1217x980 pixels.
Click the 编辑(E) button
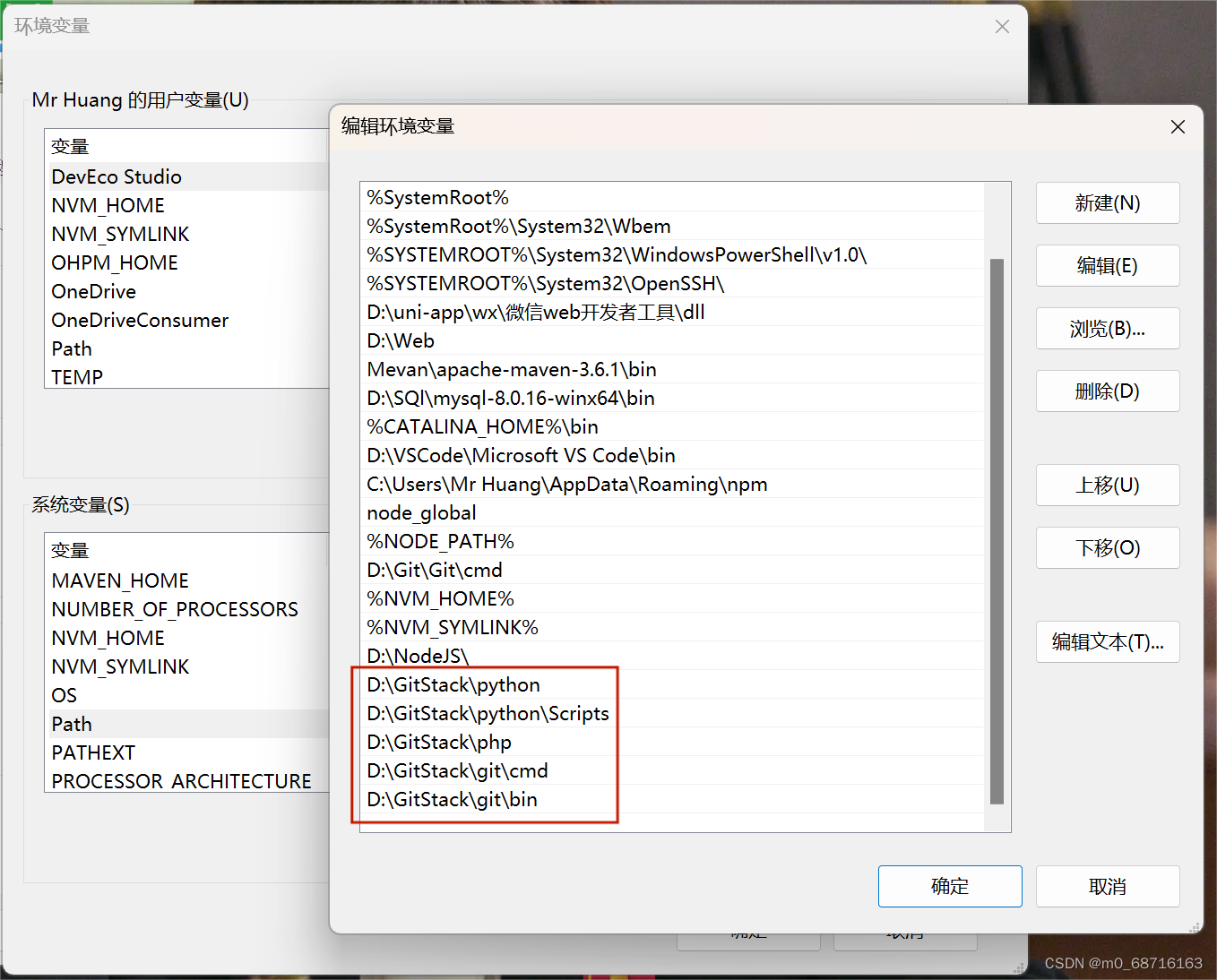pyautogui.click(x=1108, y=266)
